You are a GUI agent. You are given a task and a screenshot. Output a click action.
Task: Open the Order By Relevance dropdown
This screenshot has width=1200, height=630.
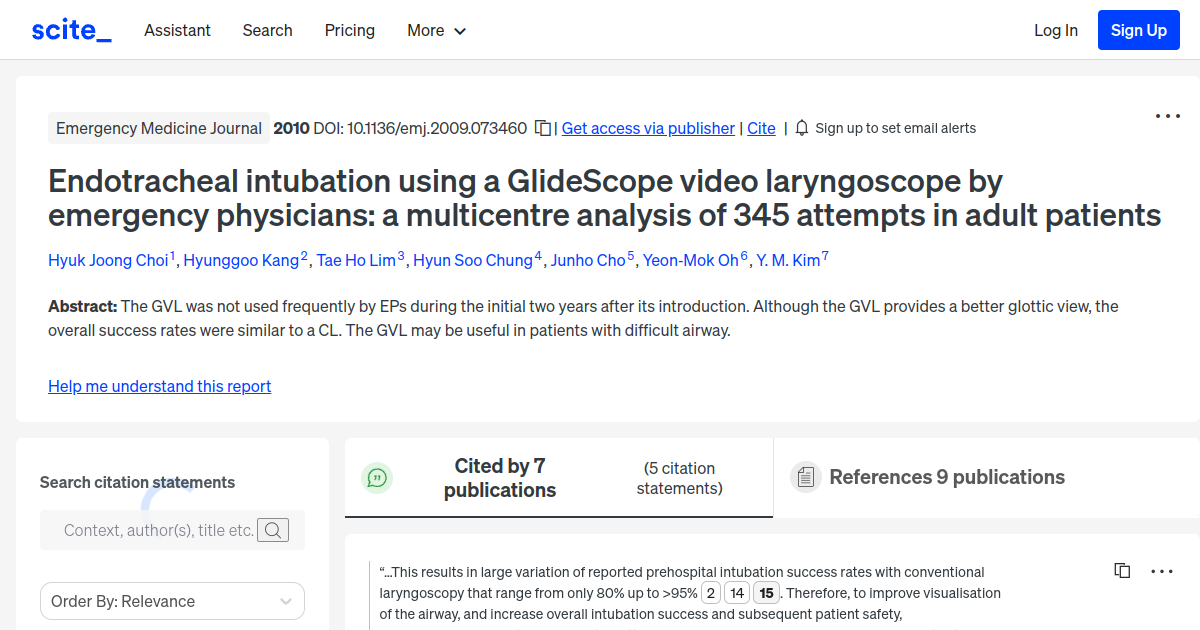click(172, 601)
